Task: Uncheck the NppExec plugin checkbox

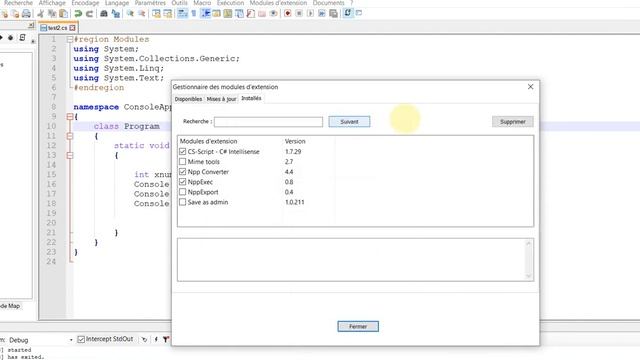Action: (x=182, y=182)
